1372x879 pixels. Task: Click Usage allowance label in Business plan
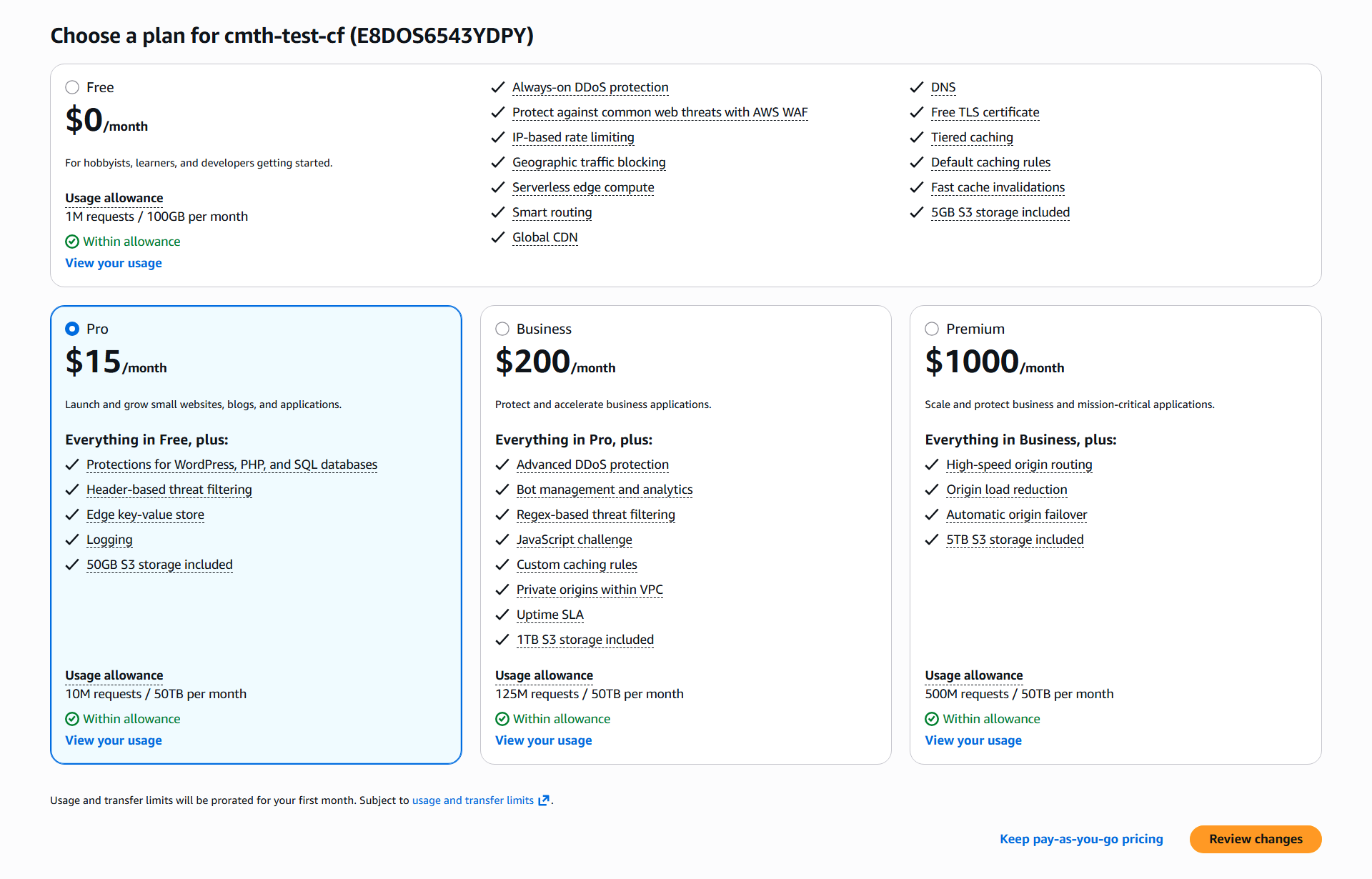point(544,675)
